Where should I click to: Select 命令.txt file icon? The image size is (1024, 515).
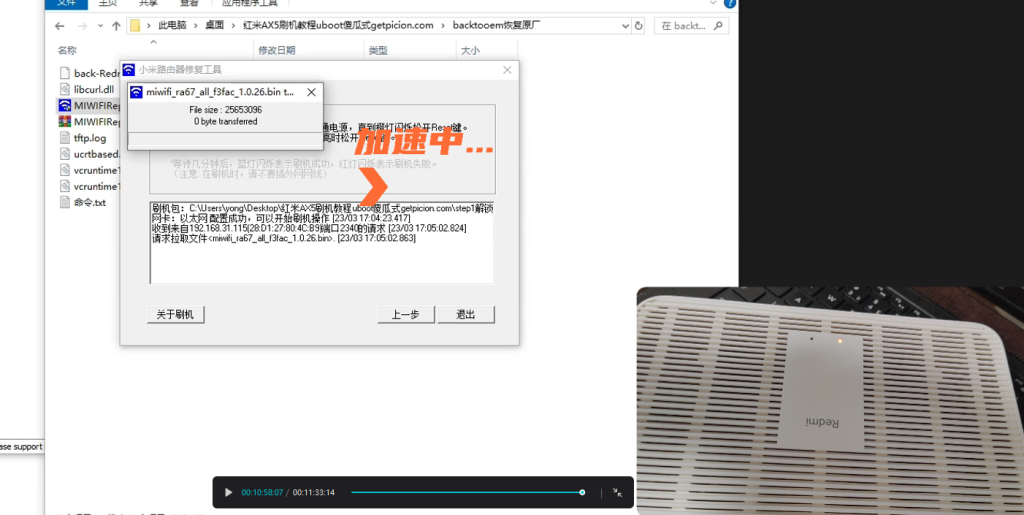point(64,202)
